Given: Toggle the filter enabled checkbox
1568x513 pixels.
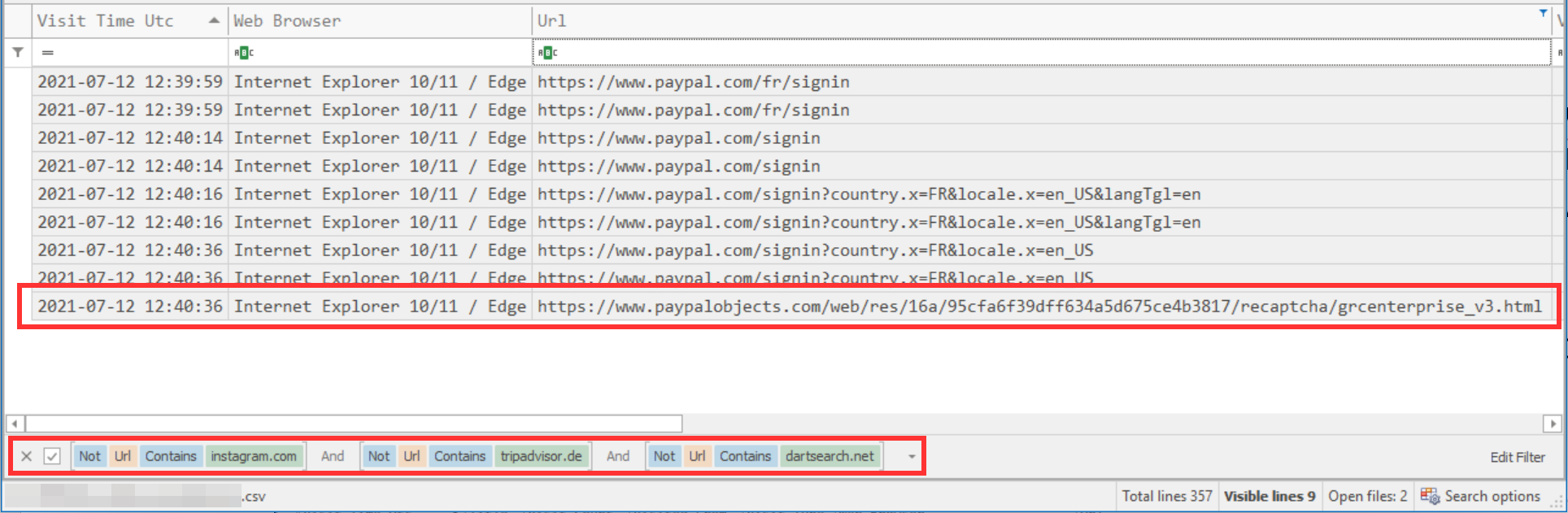Looking at the screenshot, I should tap(52, 456).
